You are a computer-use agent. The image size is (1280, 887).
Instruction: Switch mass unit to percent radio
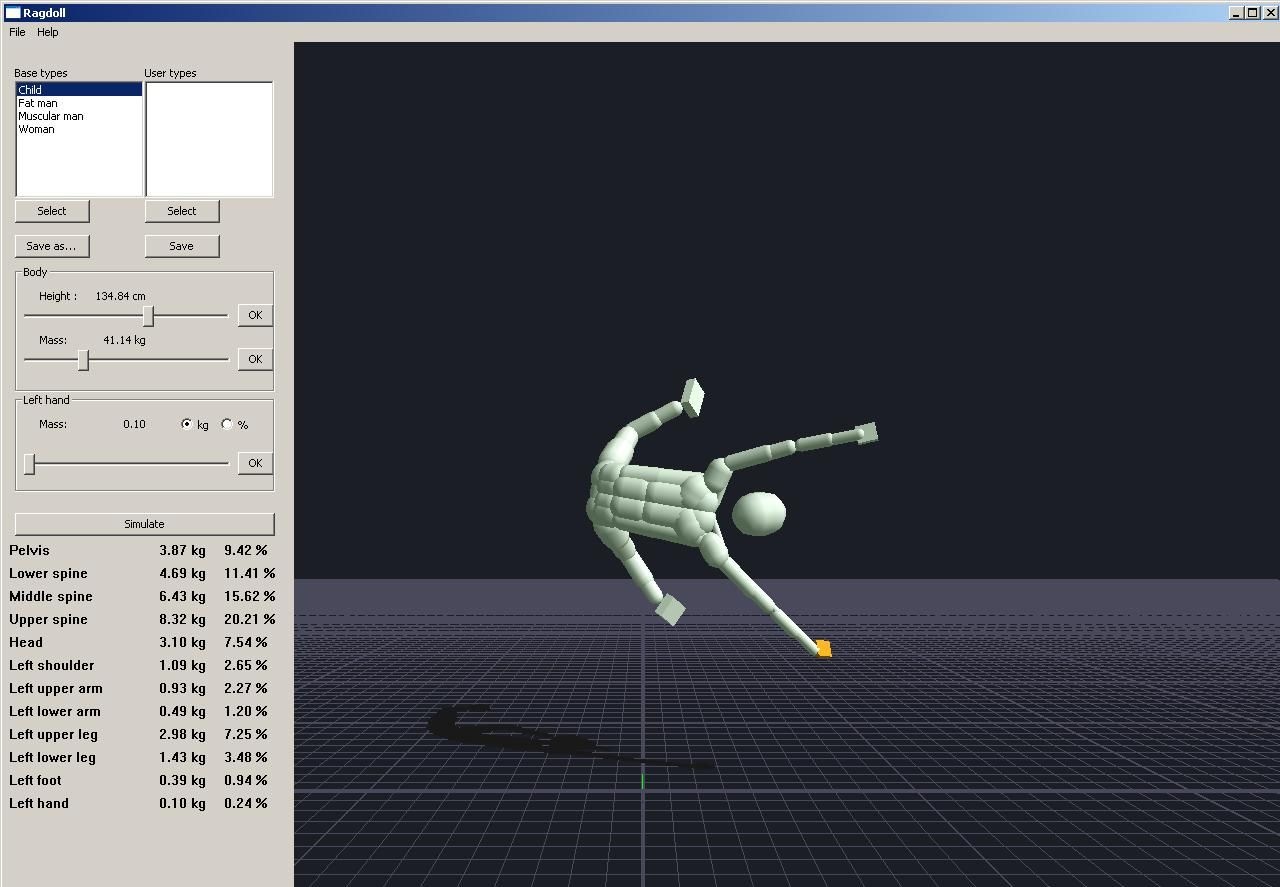coord(227,424)
